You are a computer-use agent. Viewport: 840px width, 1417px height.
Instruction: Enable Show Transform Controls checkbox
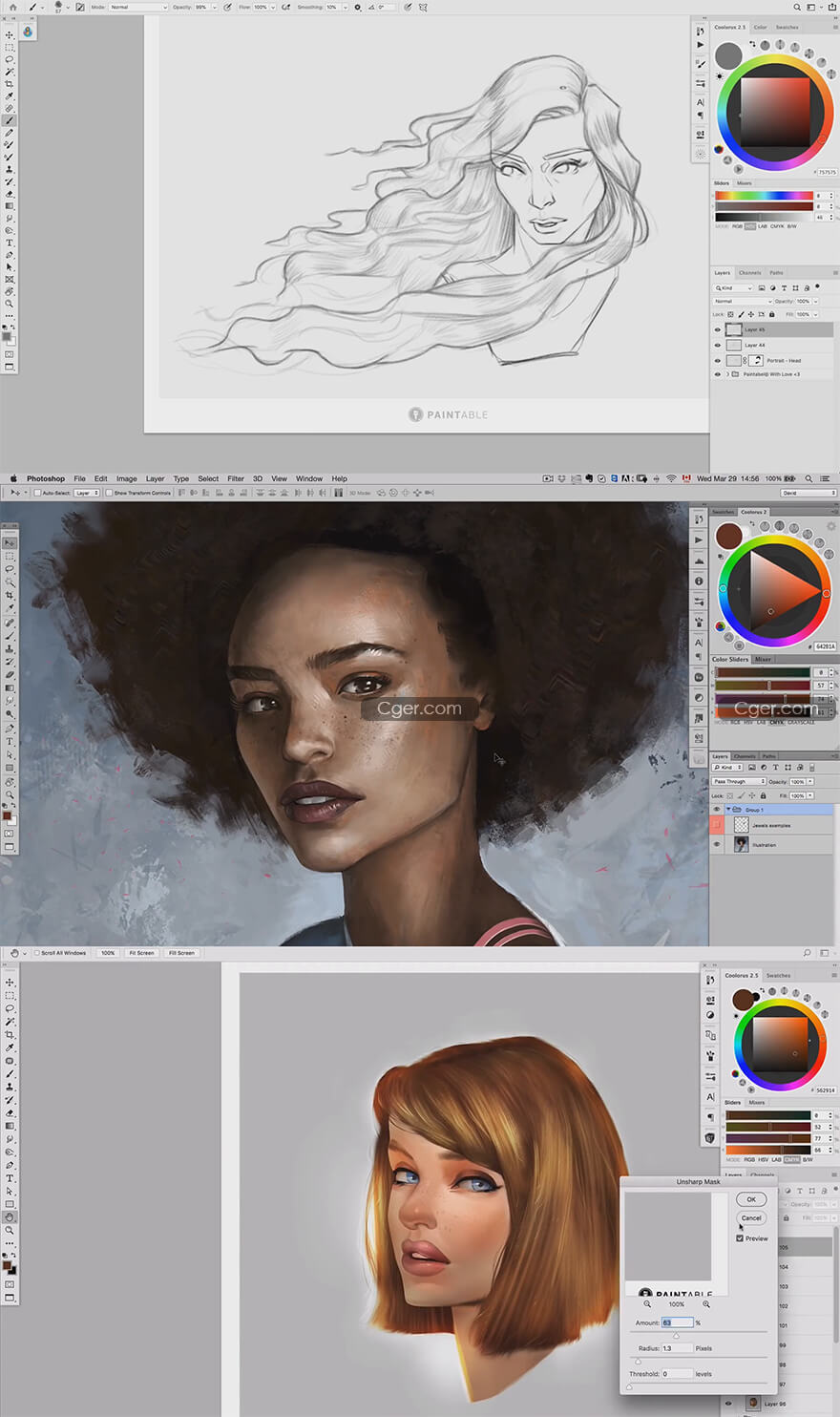(109, 493)
